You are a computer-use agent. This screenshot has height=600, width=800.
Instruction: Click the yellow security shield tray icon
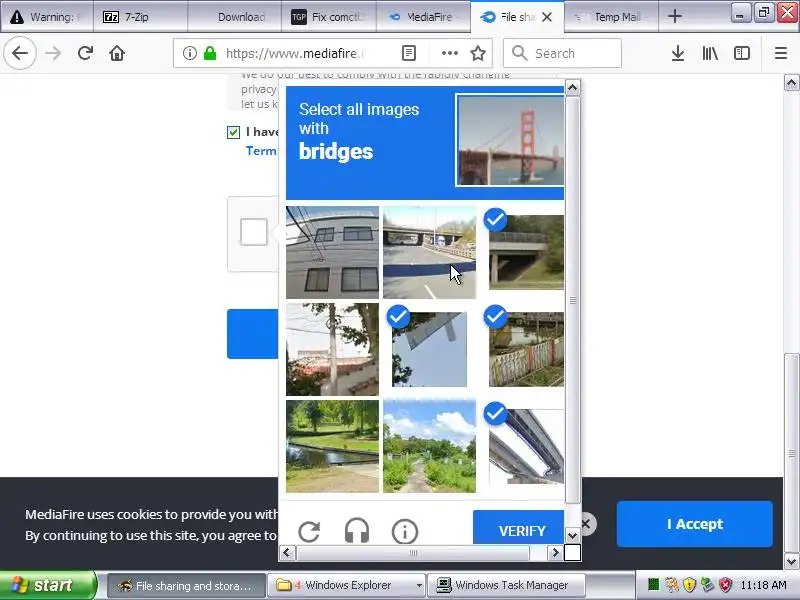point(689,585)
